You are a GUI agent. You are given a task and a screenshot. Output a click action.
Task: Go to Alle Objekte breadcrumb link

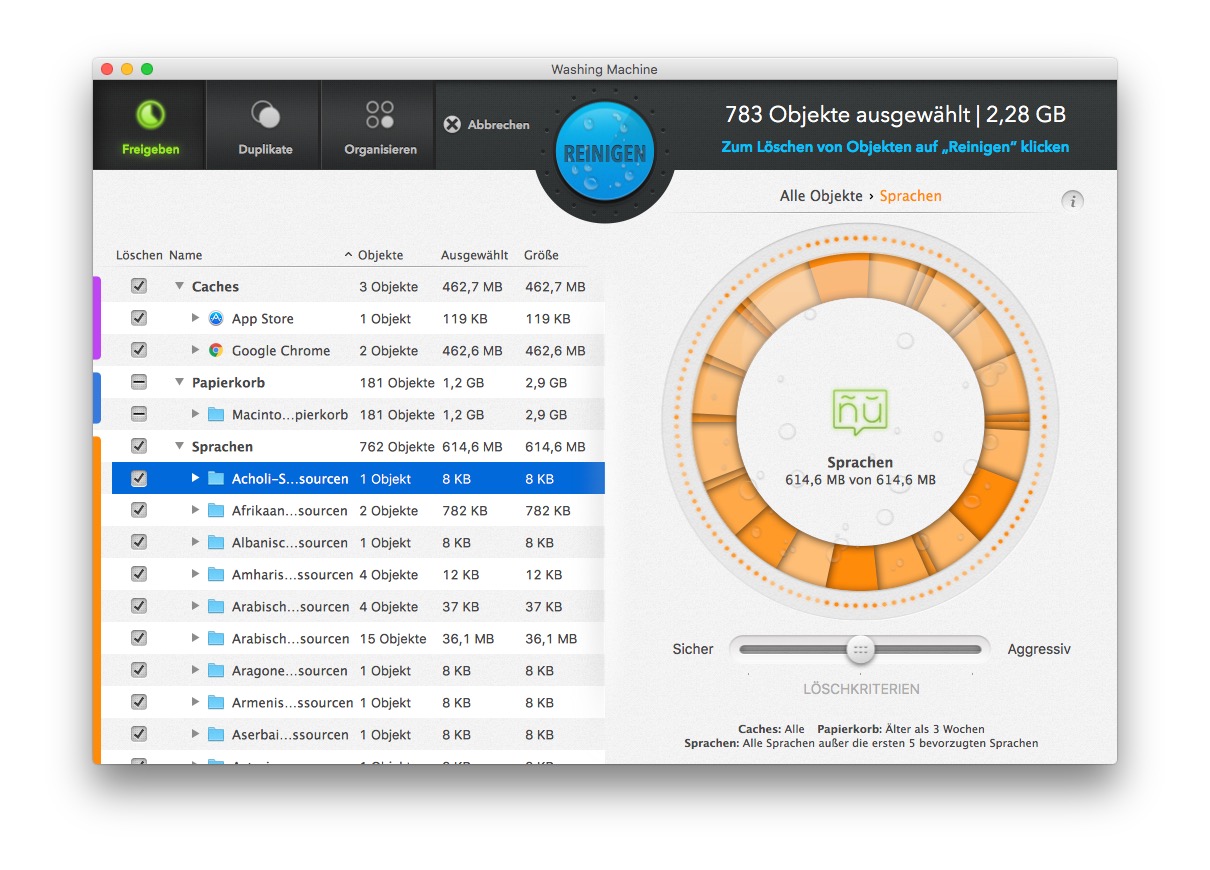point(820,196)
